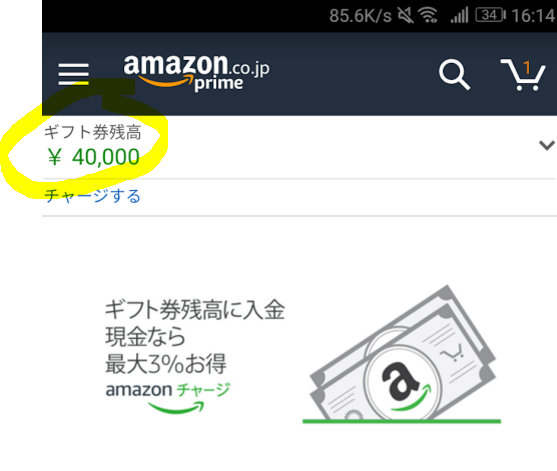Tap the clock showing 16:14

pyautogui.click(x=533, y=16)
